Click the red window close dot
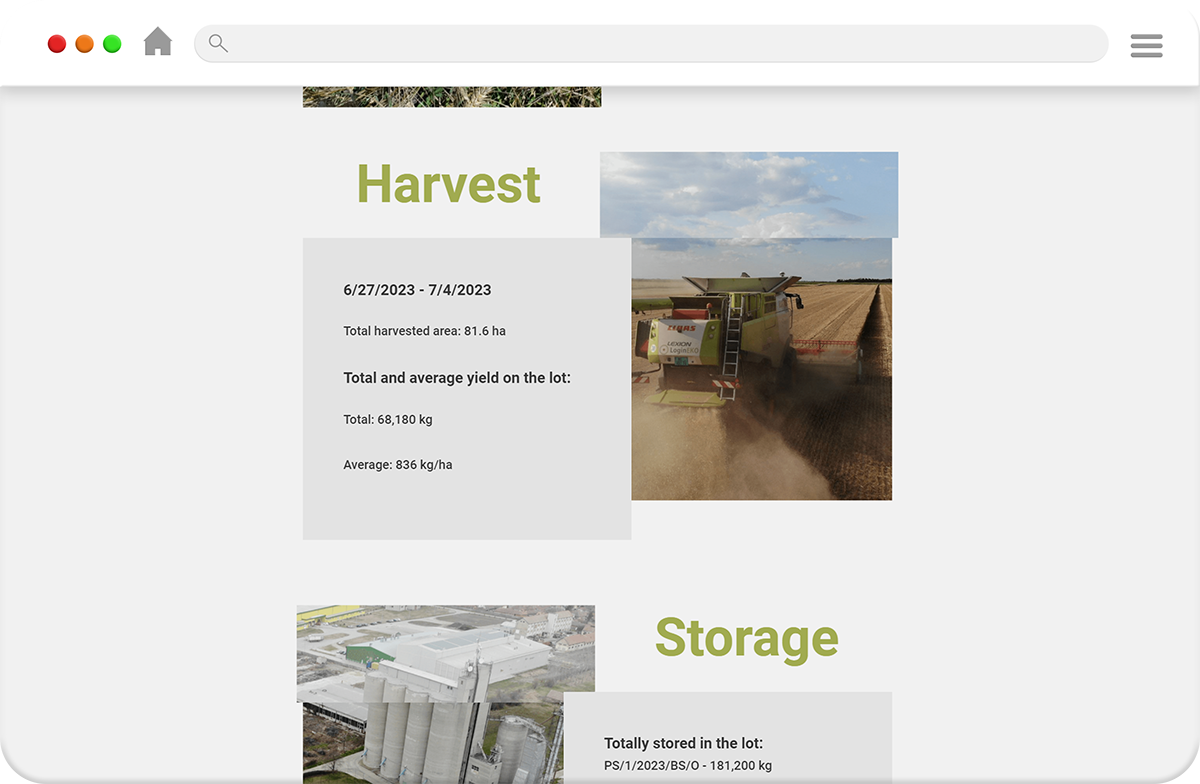The image size is (1200, 784). pos(57,44)
